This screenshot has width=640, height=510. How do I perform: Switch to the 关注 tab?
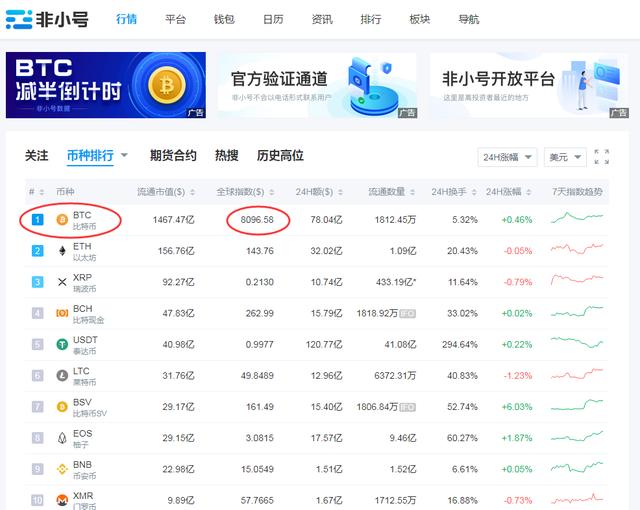point(36,155)
